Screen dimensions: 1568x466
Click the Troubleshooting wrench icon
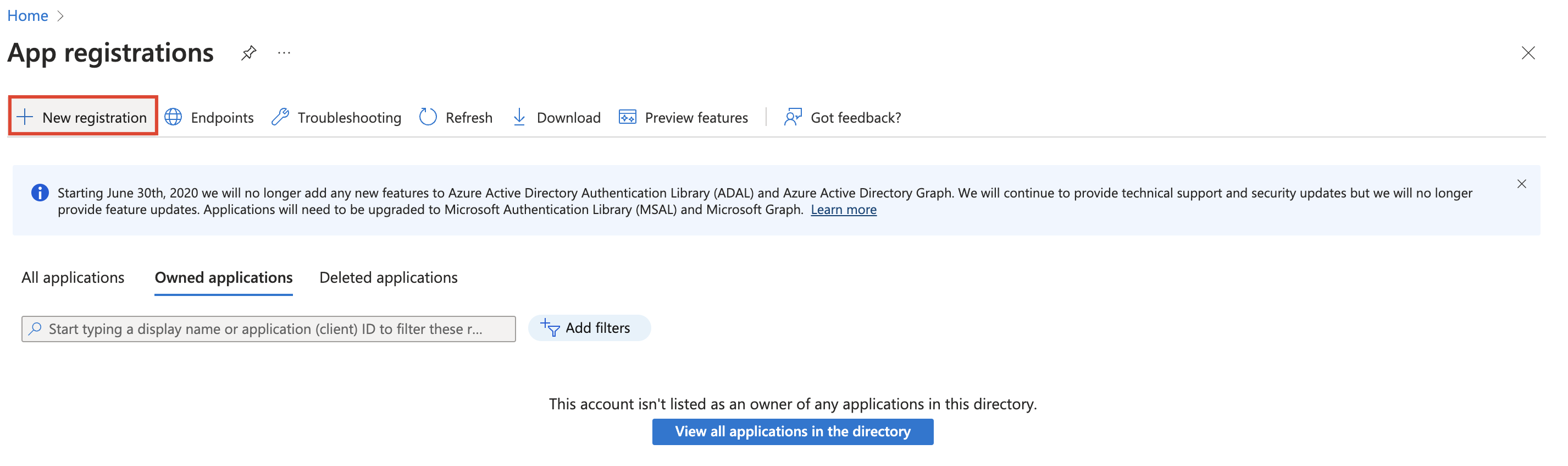[280, 117]
